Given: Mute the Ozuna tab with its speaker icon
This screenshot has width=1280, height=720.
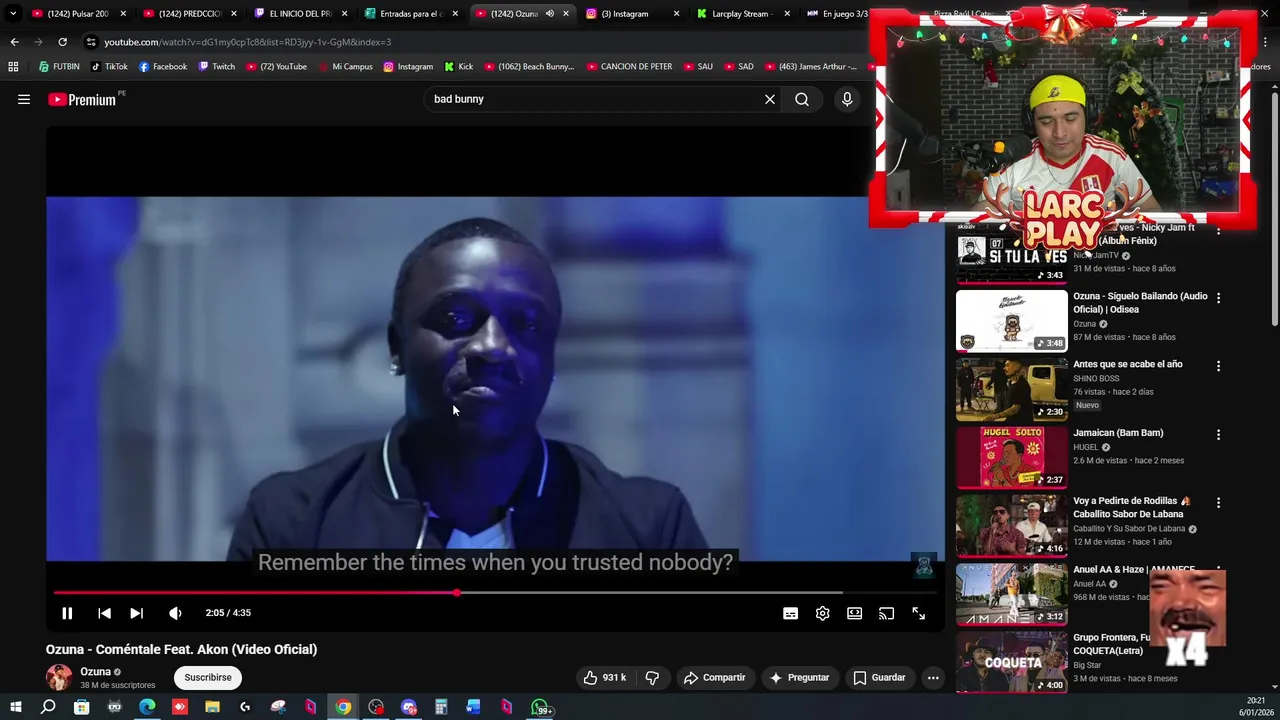Looking at the screenshot, I should pos(549,14).
